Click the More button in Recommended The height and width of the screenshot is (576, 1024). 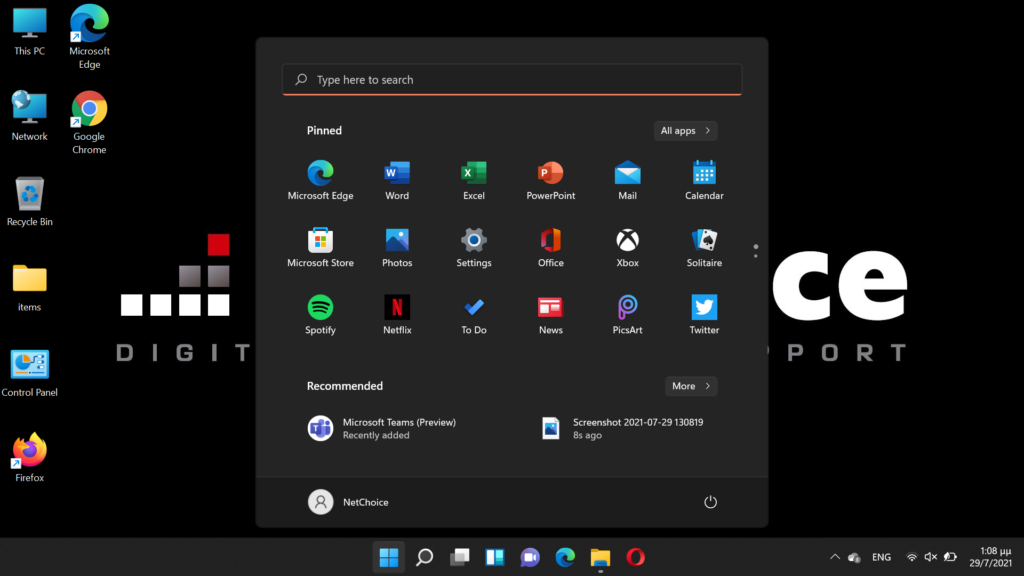coord(691,386)
